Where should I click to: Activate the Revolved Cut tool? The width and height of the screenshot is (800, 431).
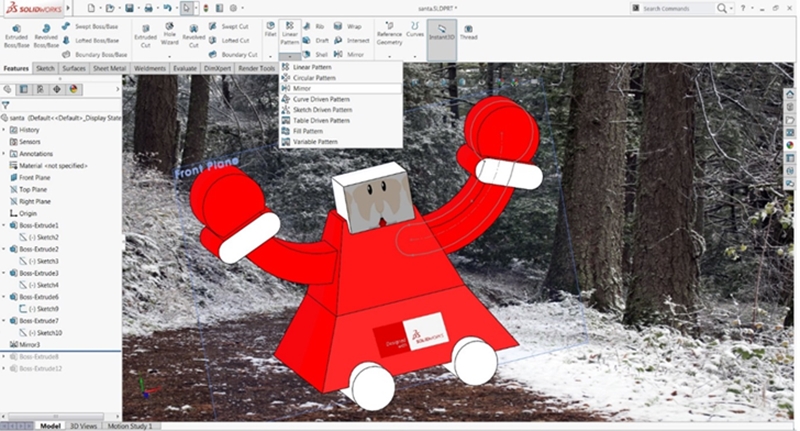[194, 36]
